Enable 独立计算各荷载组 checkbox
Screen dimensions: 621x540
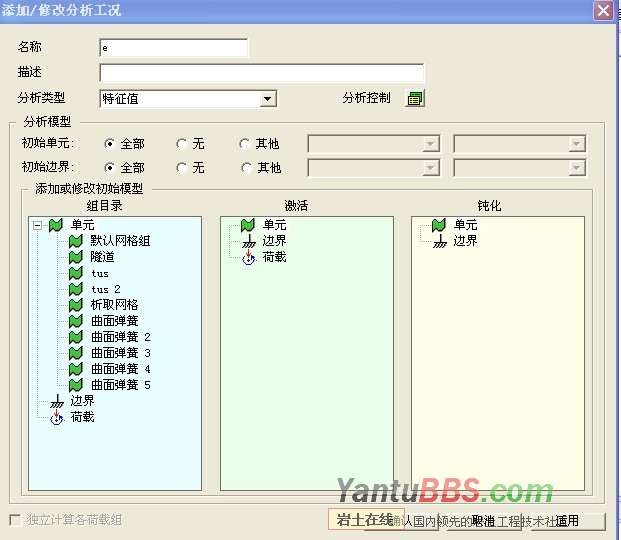coord(15,520)
